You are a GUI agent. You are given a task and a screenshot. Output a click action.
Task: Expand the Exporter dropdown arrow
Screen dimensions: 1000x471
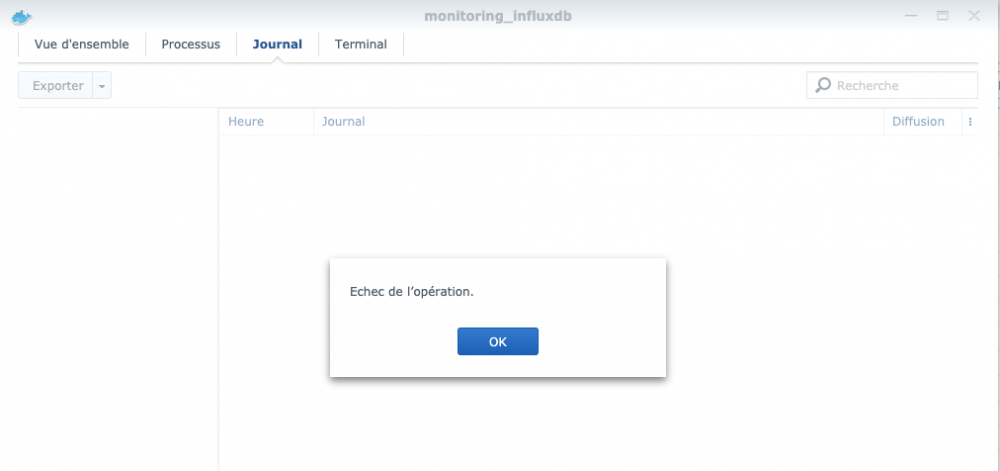click(102, 85)
